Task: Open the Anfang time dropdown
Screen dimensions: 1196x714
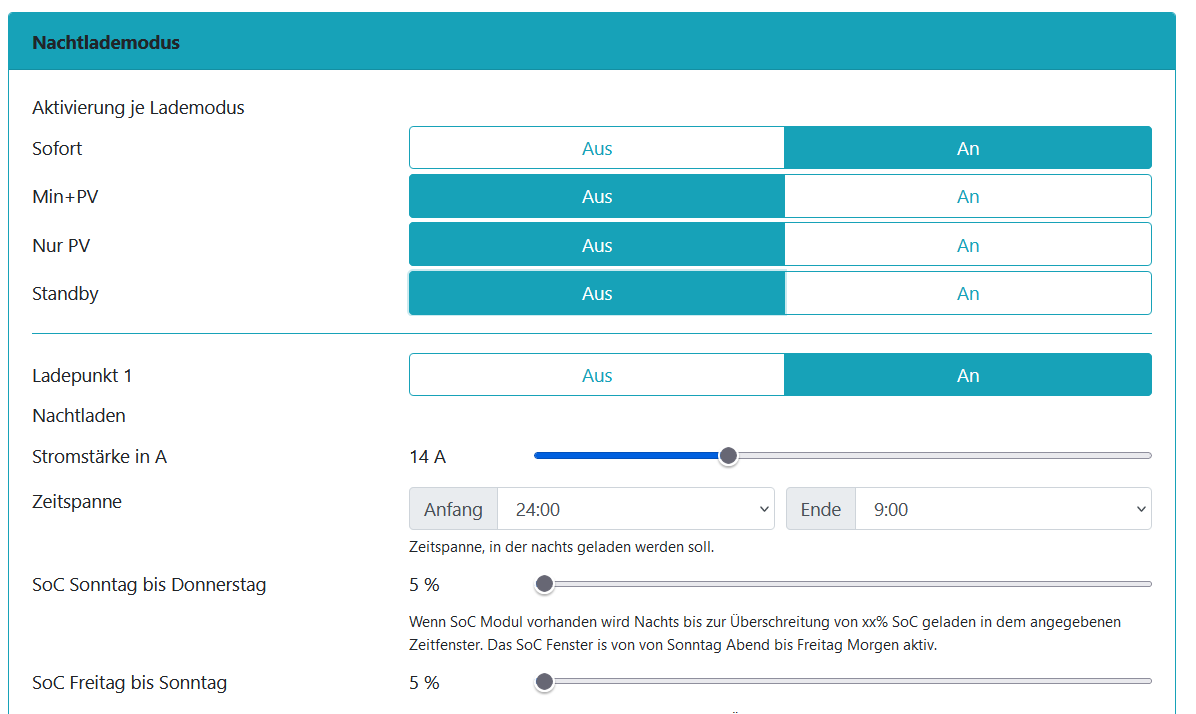Action: (x=636, y=509)
